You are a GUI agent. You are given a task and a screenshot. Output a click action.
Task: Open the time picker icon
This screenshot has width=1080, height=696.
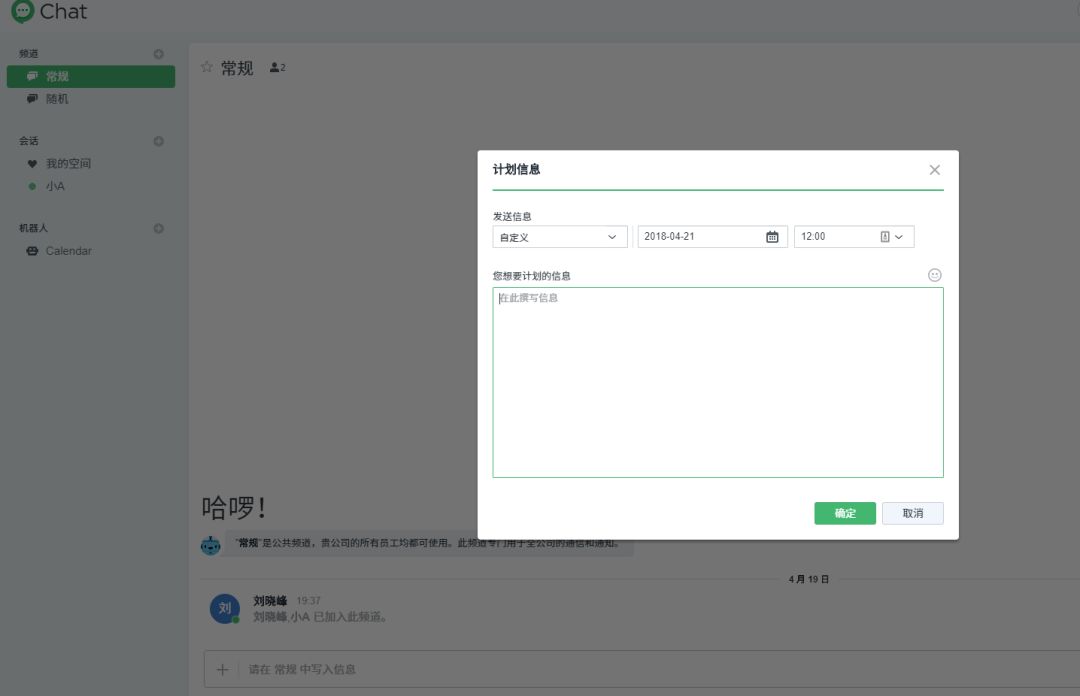click(x=884, y=236)
